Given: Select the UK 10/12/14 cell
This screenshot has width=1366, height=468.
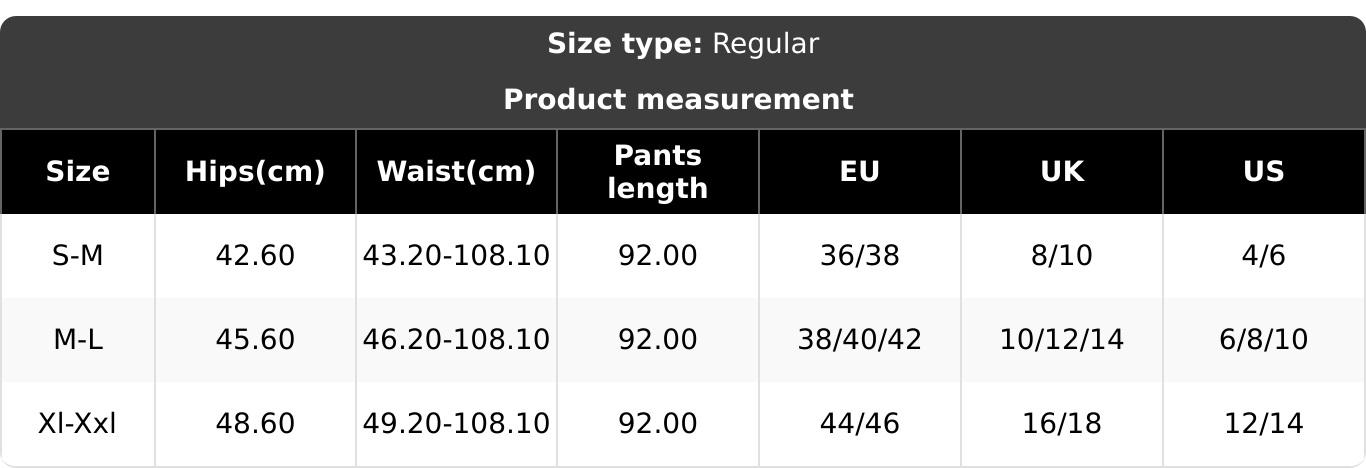Looking at the screenshot, I should click(1061, 340).
